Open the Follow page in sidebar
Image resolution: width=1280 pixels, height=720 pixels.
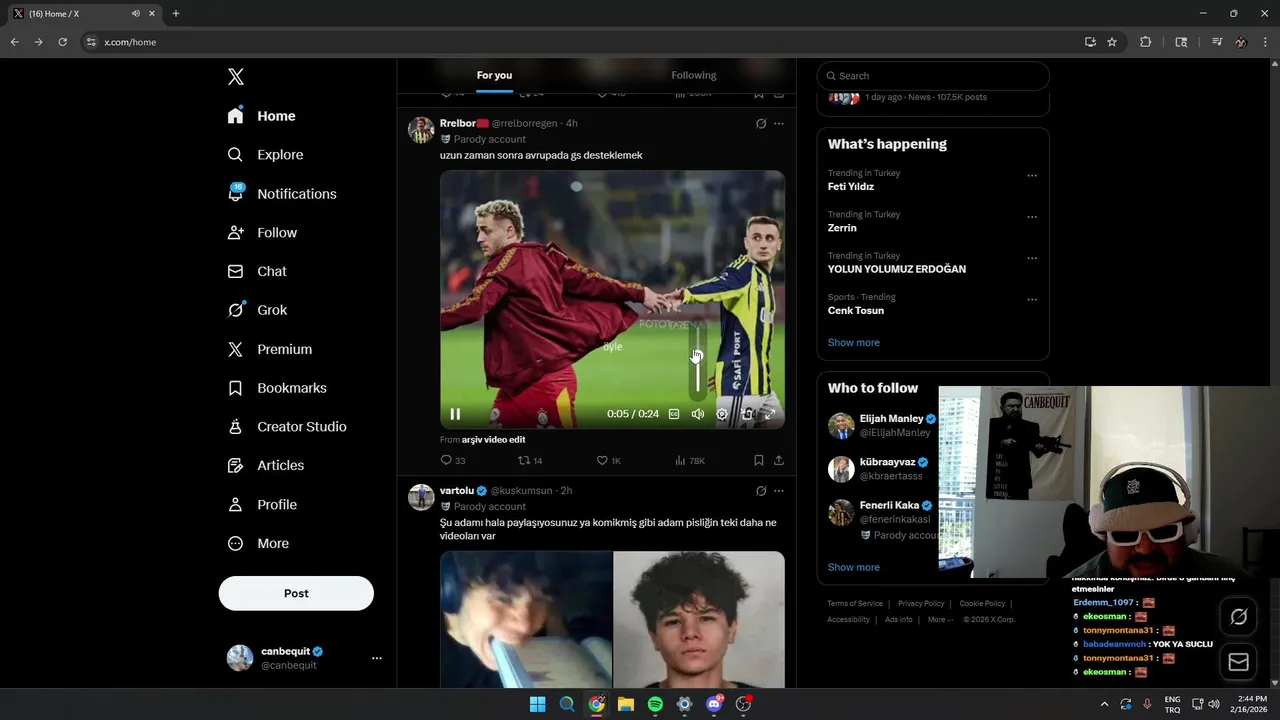point(262,233)
